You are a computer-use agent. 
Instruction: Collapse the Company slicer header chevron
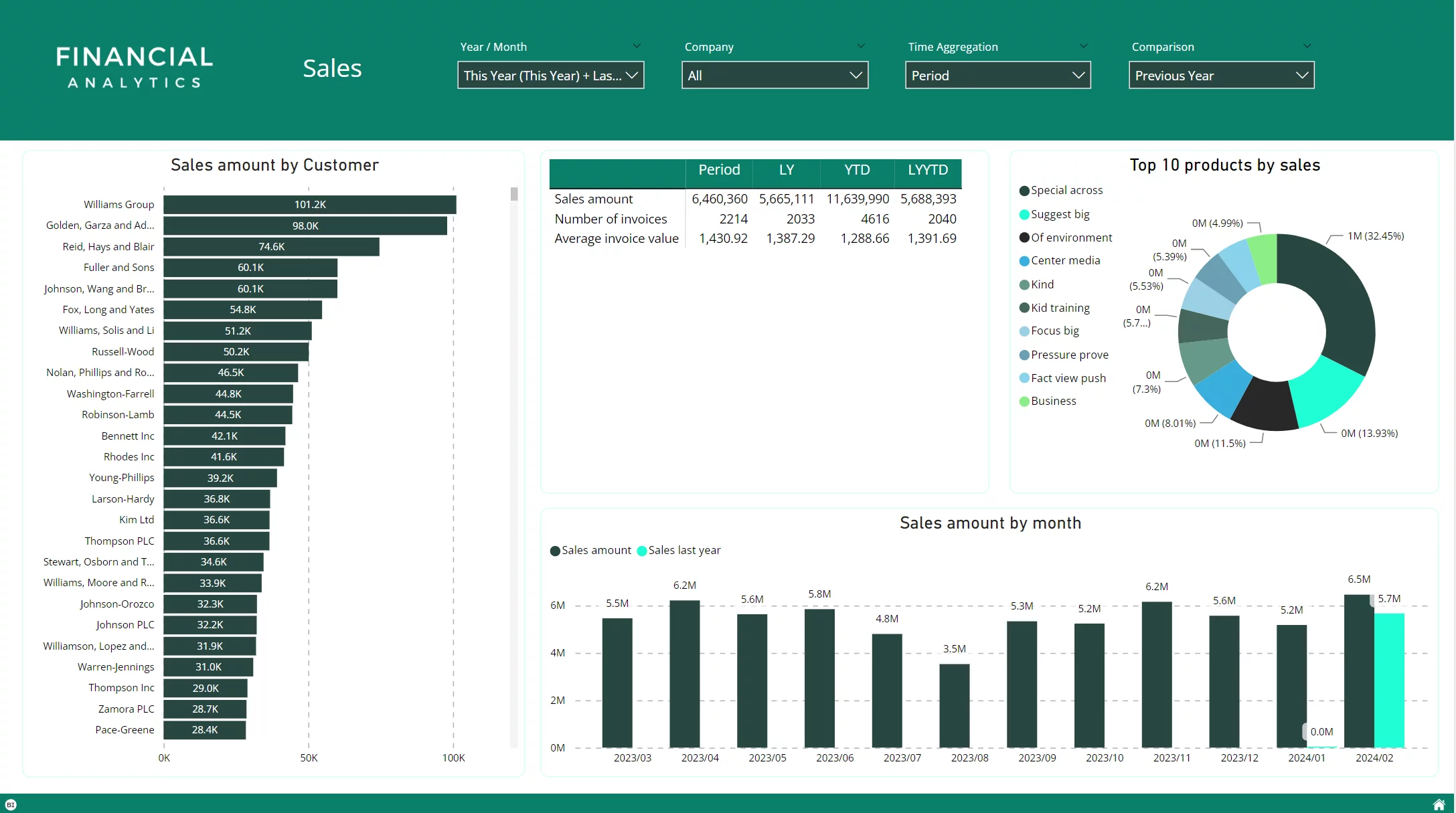tap(861, 46)
